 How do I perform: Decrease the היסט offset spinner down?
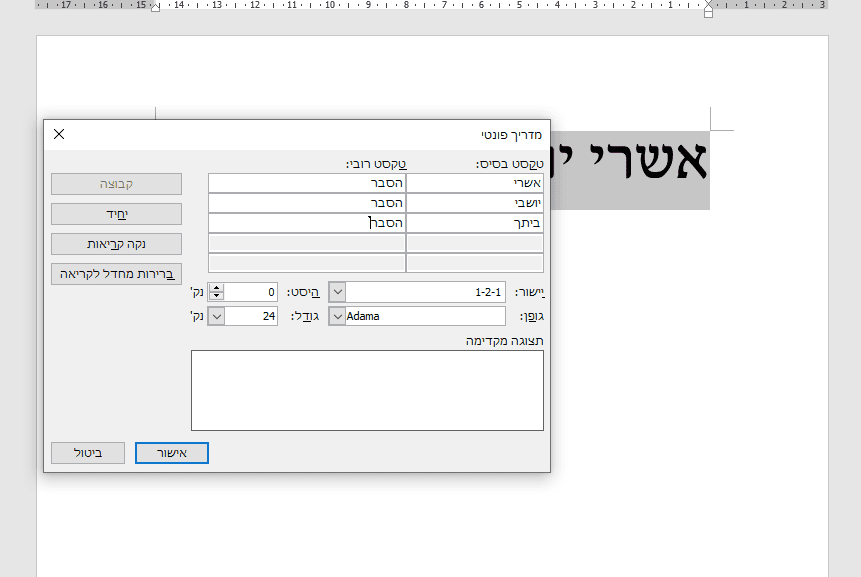point(216,296)
